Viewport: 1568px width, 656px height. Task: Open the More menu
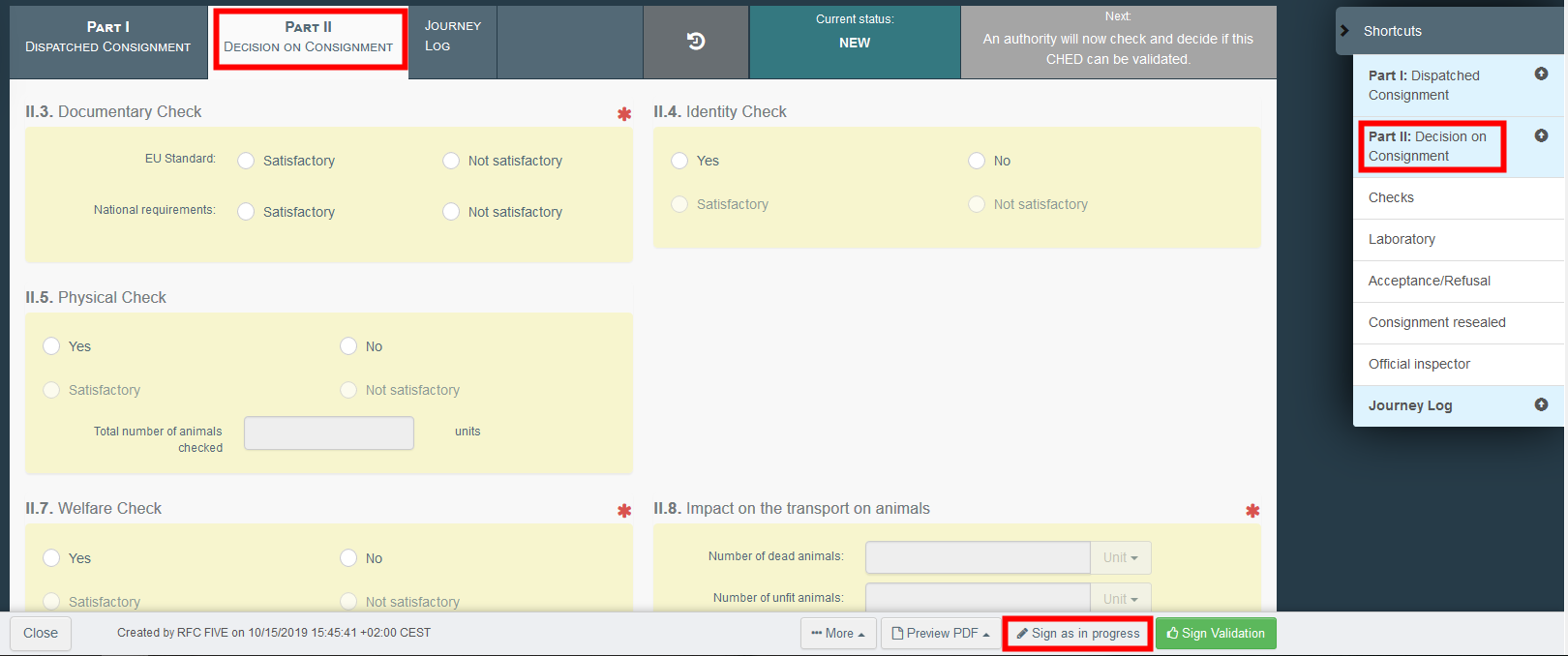(838, 634)
